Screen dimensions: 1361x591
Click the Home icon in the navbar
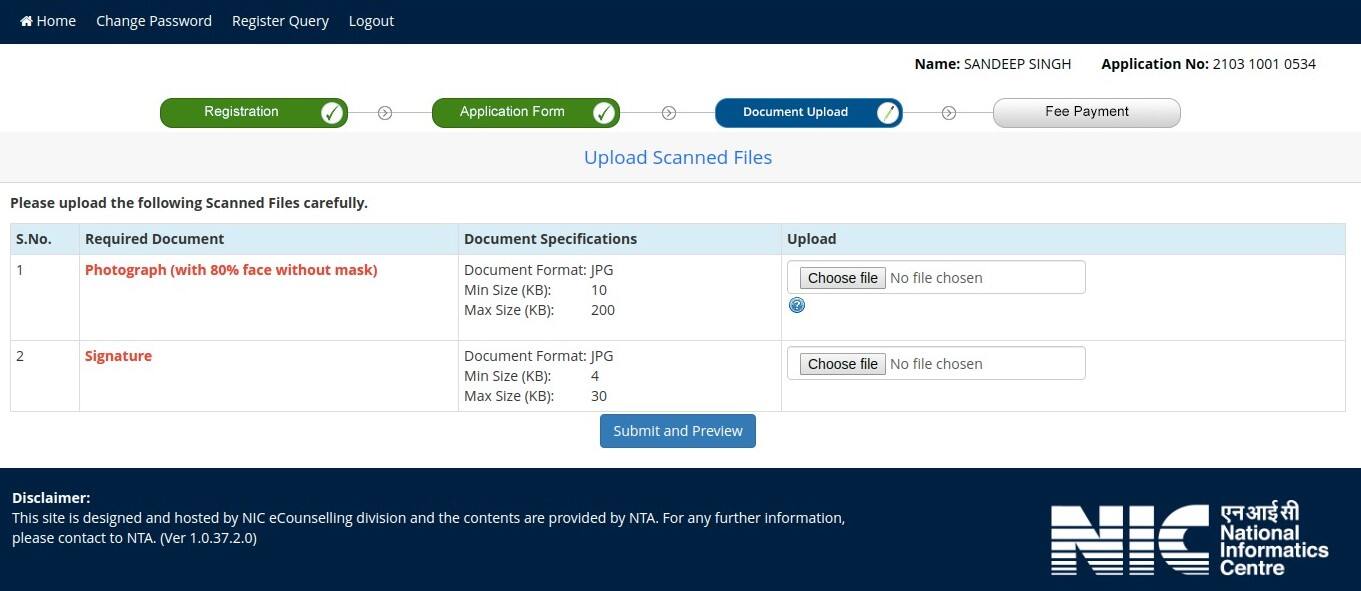27,21
